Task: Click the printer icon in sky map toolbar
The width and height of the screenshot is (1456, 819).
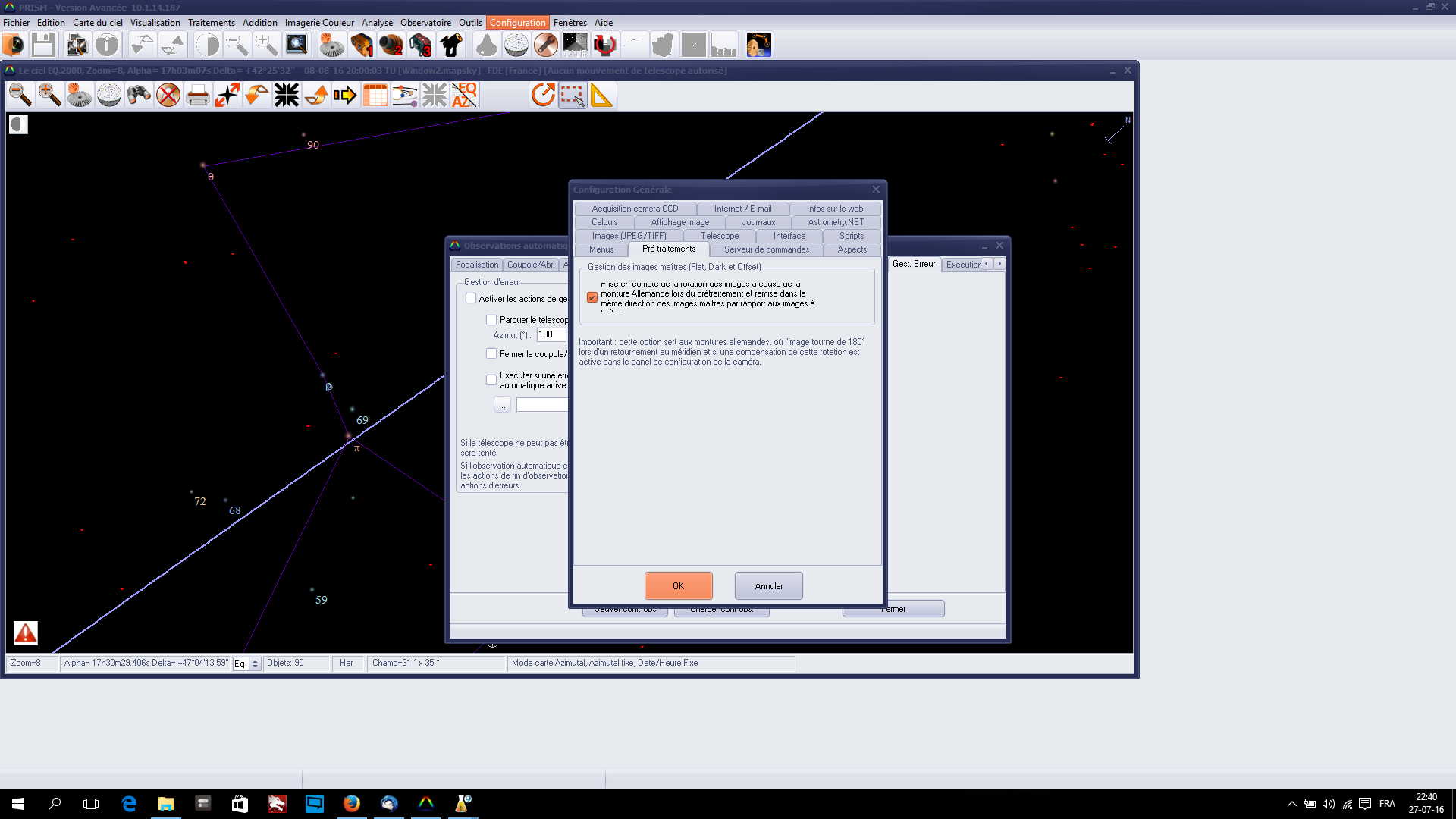Action: pyautogui.click(x=198, y=96)
